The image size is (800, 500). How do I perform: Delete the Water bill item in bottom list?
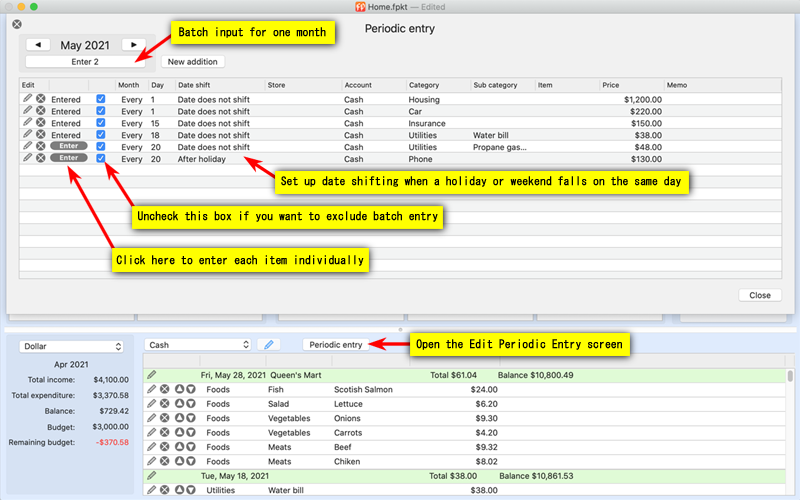(165, 490)
